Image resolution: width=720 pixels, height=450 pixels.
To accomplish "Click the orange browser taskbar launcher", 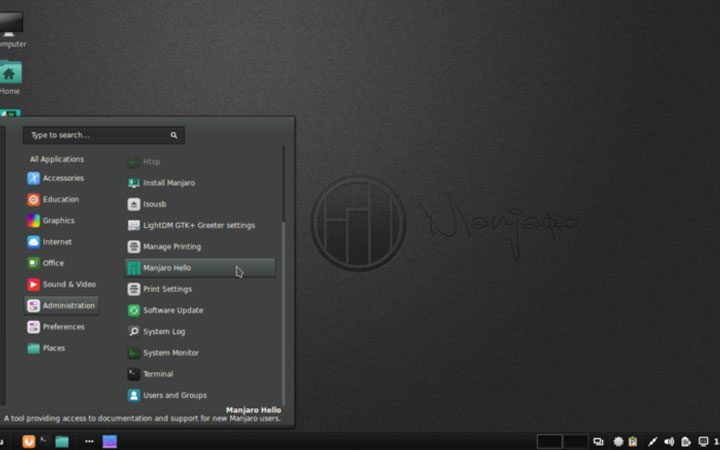I will coord(29,441).
